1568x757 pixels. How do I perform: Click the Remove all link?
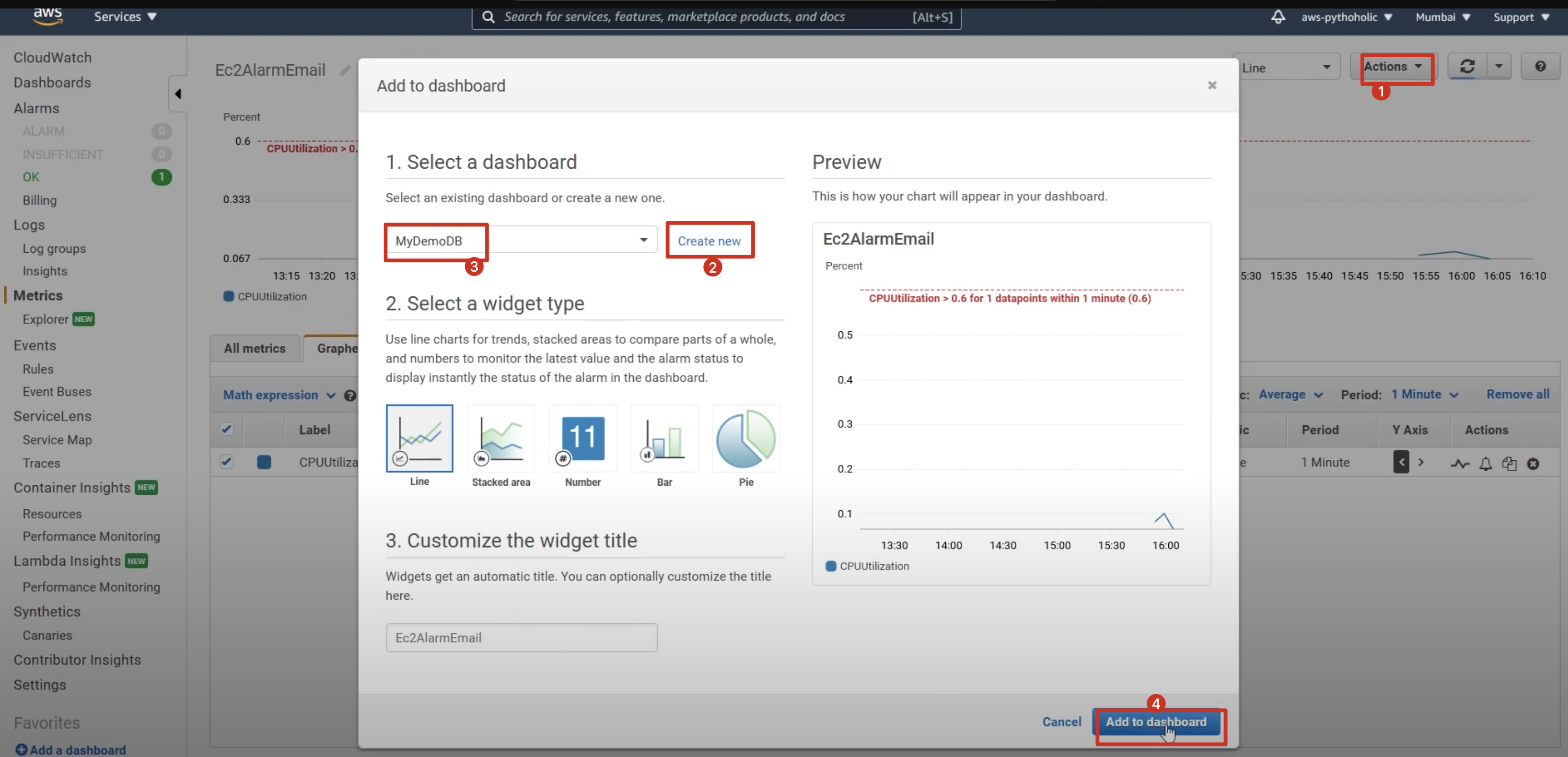tap(1517, 394)
